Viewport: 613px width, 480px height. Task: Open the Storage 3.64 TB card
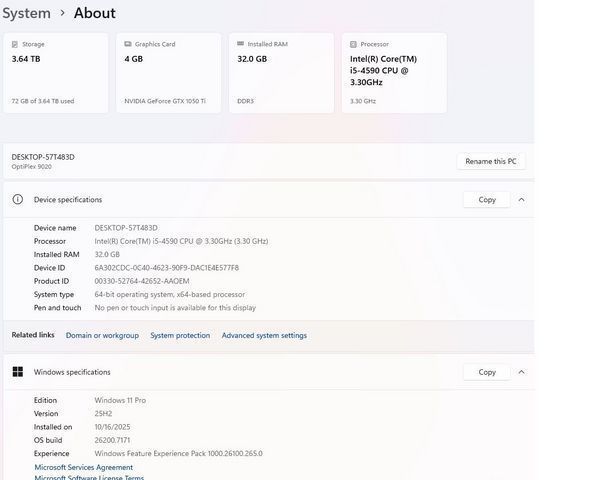tap(56, 73)
